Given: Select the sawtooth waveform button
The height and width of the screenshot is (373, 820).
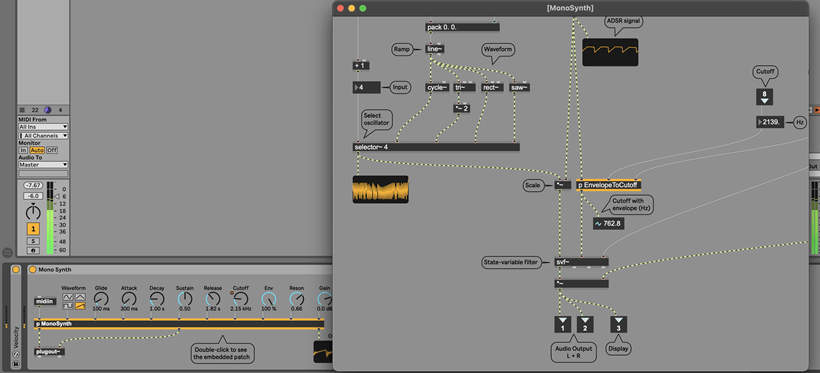Looking at the screenshot, I should 80,307.
